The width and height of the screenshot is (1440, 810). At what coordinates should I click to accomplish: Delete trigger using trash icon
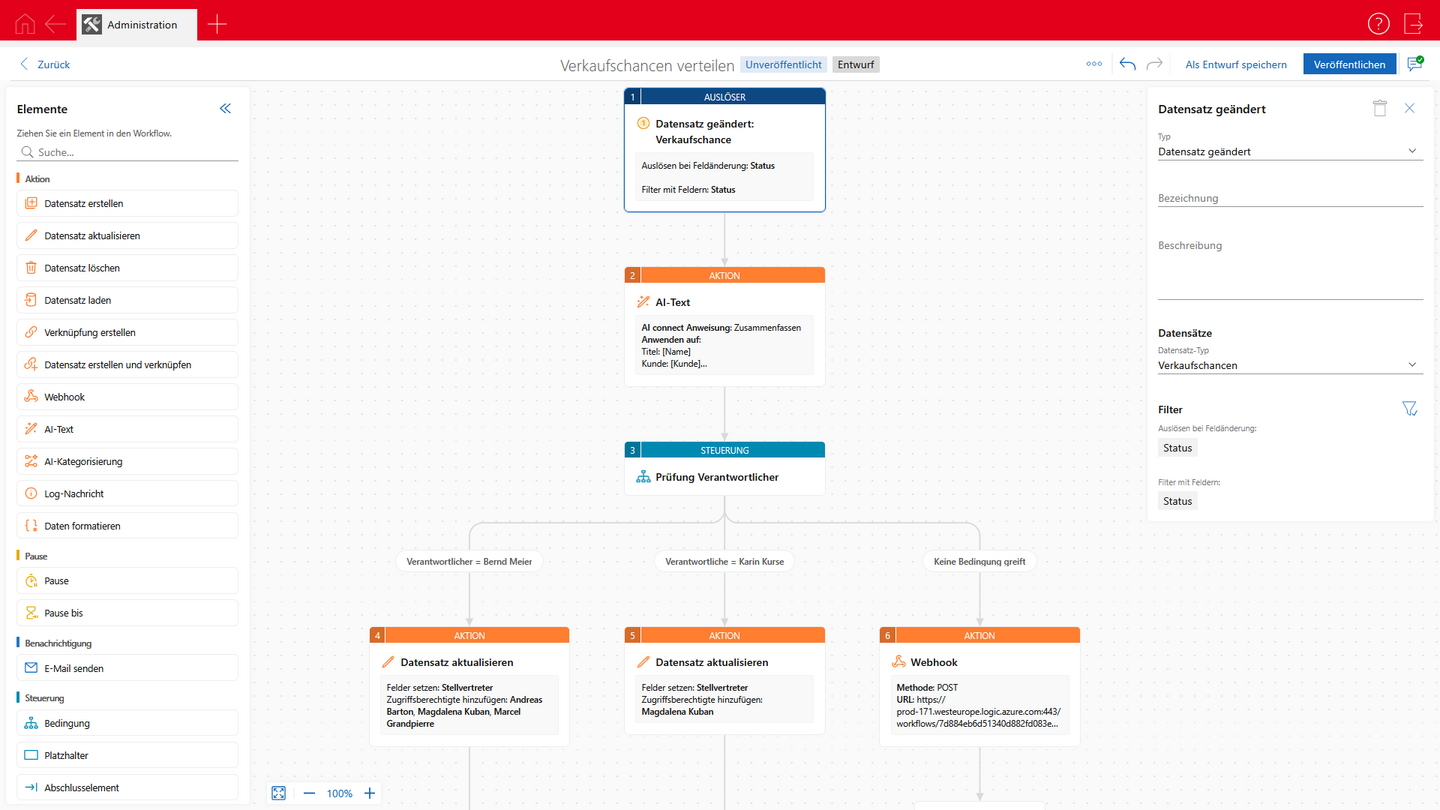(x=1380, y=109)
